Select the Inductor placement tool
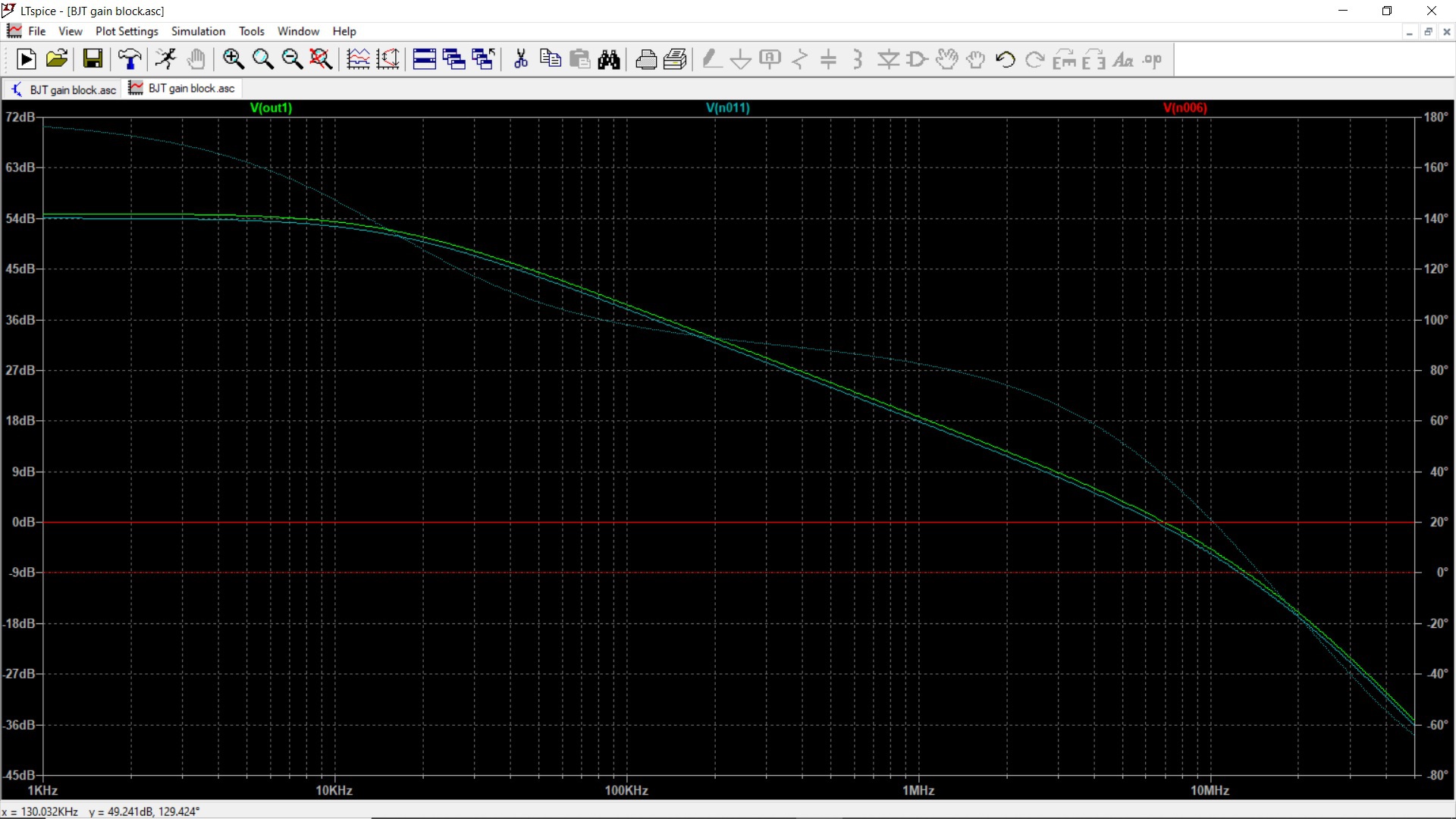 (x=858, y=59)
